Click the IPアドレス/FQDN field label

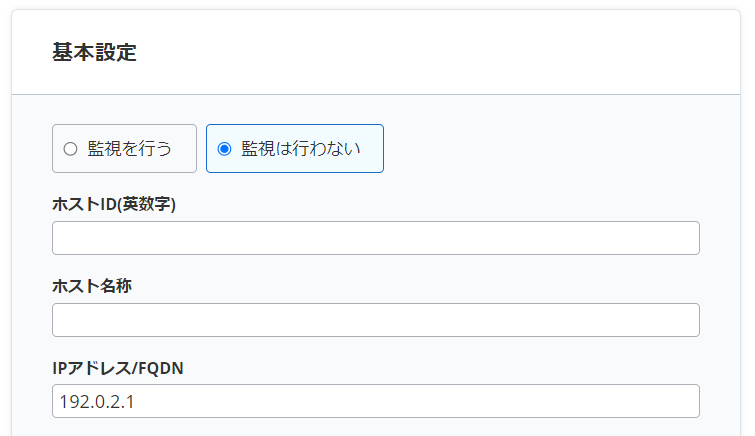click(118, 368)
